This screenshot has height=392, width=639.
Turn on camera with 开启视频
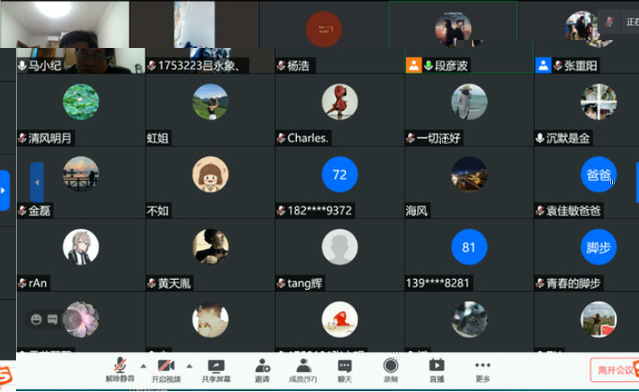tap(166, 370)
